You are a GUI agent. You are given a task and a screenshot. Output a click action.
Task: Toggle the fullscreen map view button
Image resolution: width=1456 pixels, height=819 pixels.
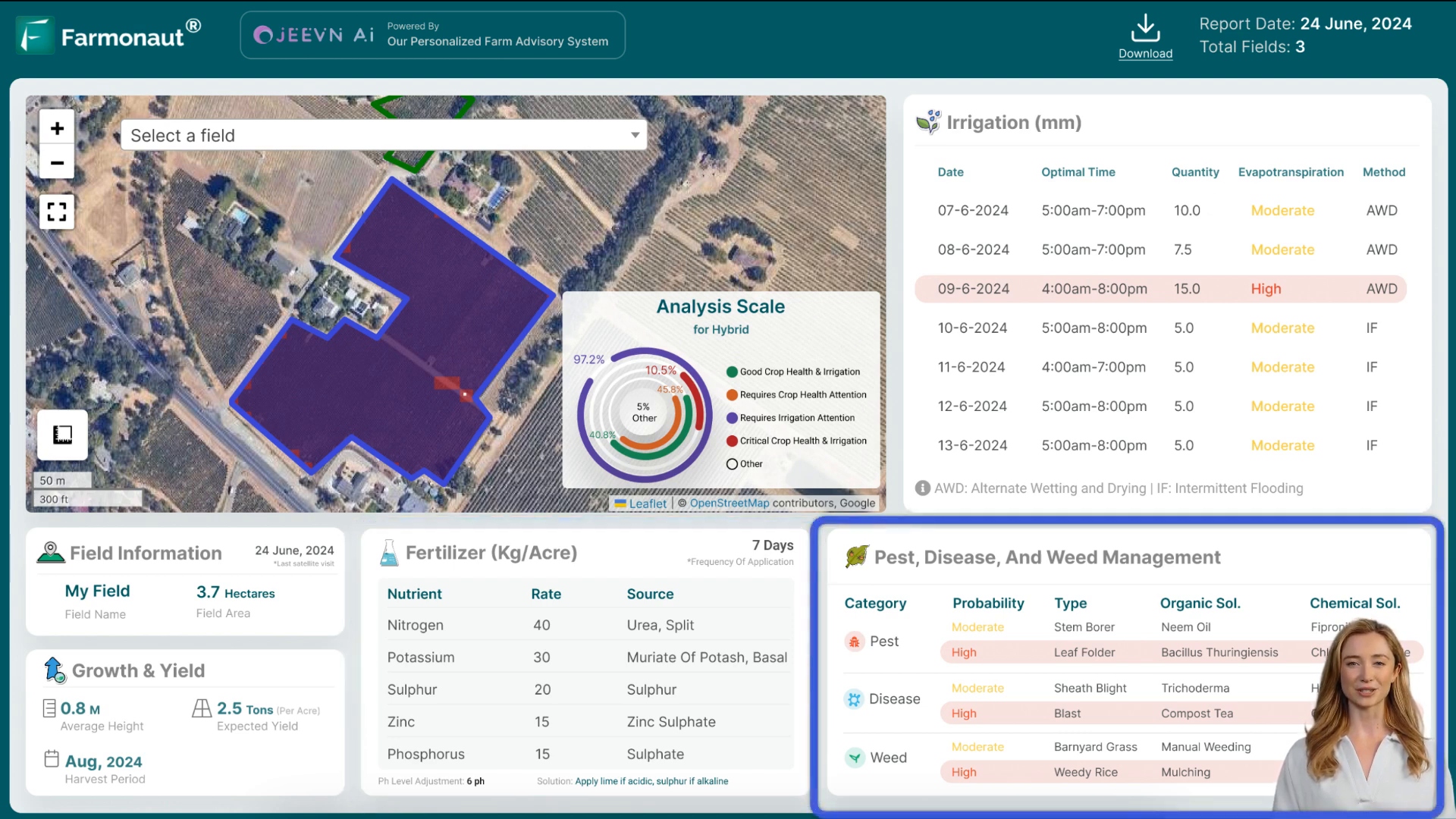pos(57,210)
